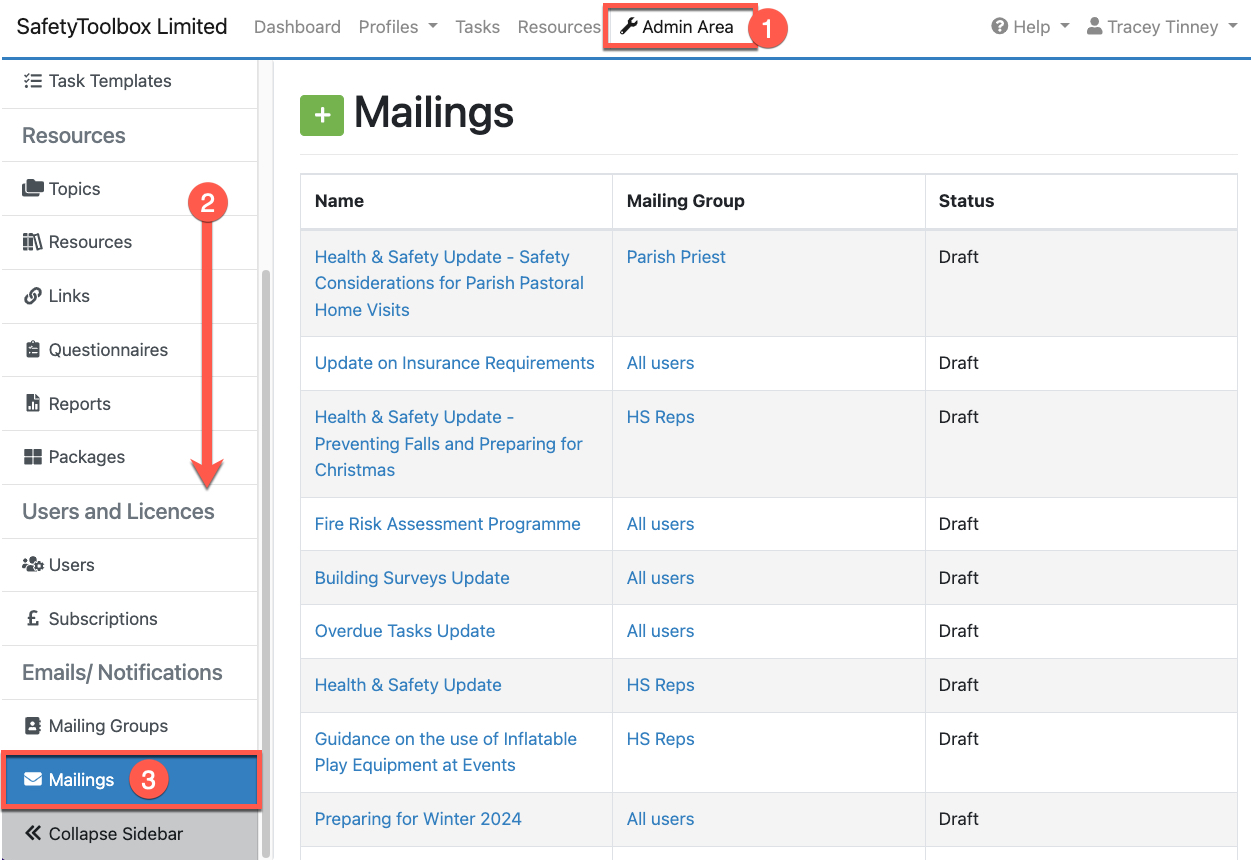Go to the Dashboard menu item

coord(297,27)
